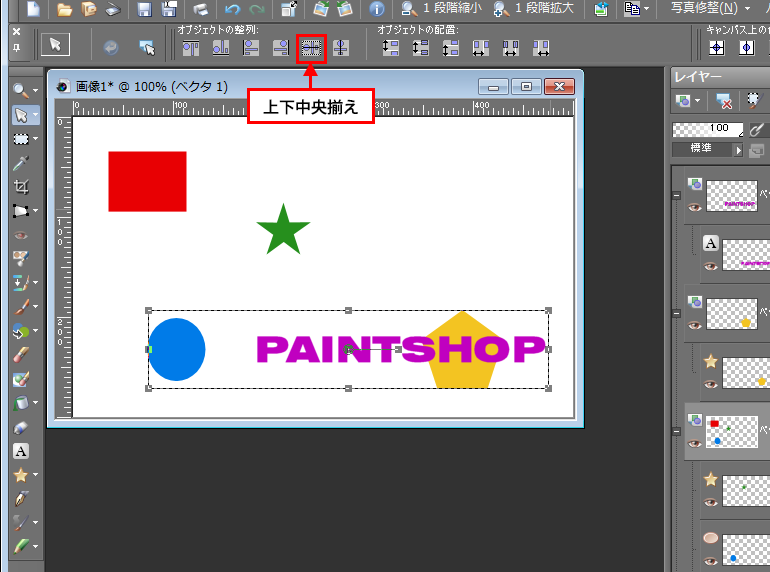Align objects to right
The image size is (770, 572).
(281, 48)
